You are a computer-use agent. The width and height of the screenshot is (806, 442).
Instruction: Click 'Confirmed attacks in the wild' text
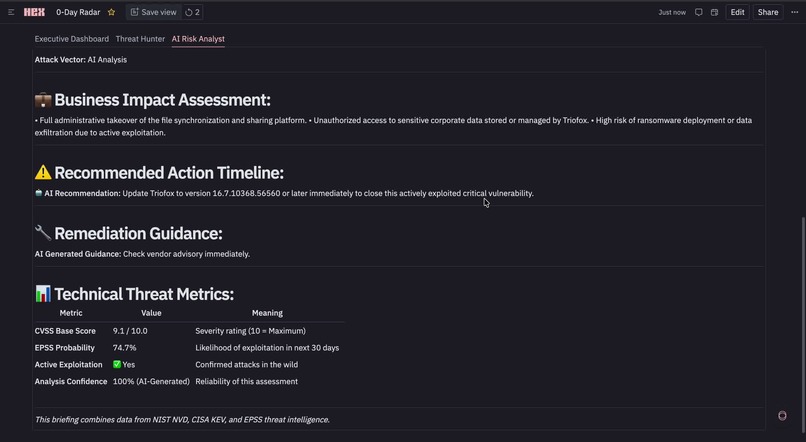point(246,364)
